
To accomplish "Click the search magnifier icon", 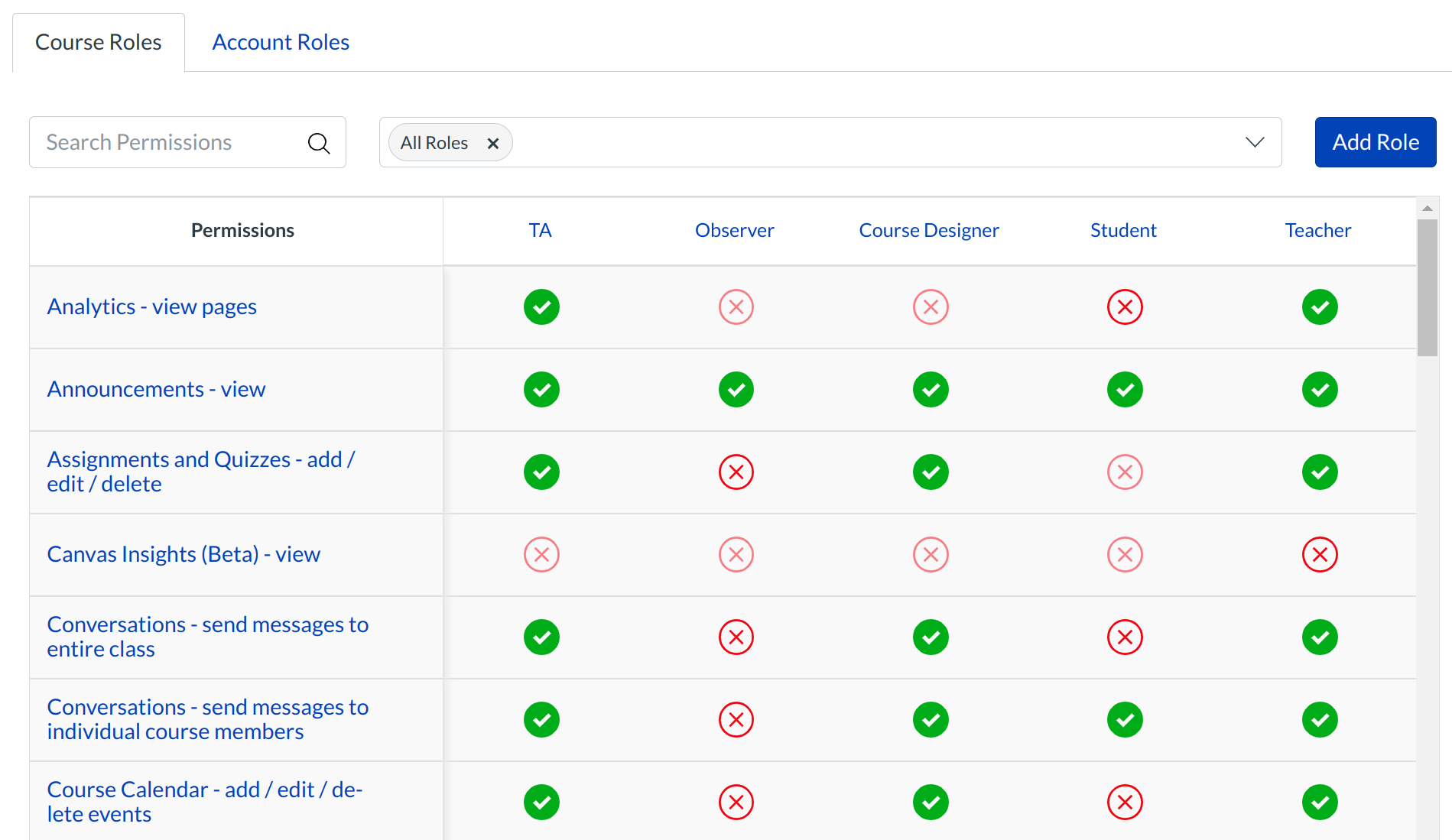I will [319, 142].
